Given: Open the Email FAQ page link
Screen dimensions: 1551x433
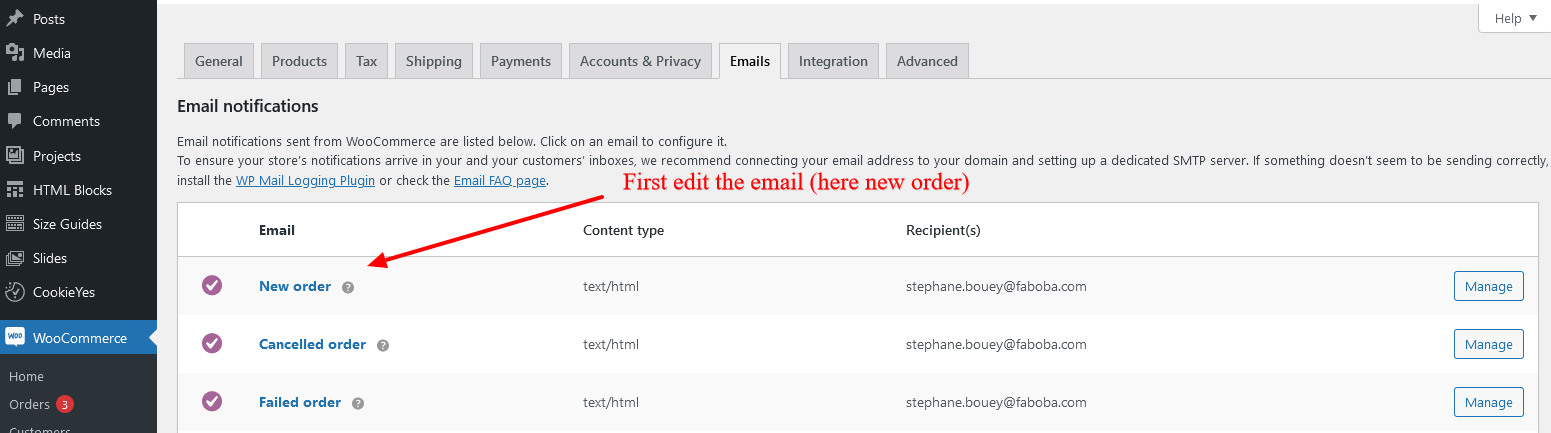Looking at the screenshot, I should point(500,181).
